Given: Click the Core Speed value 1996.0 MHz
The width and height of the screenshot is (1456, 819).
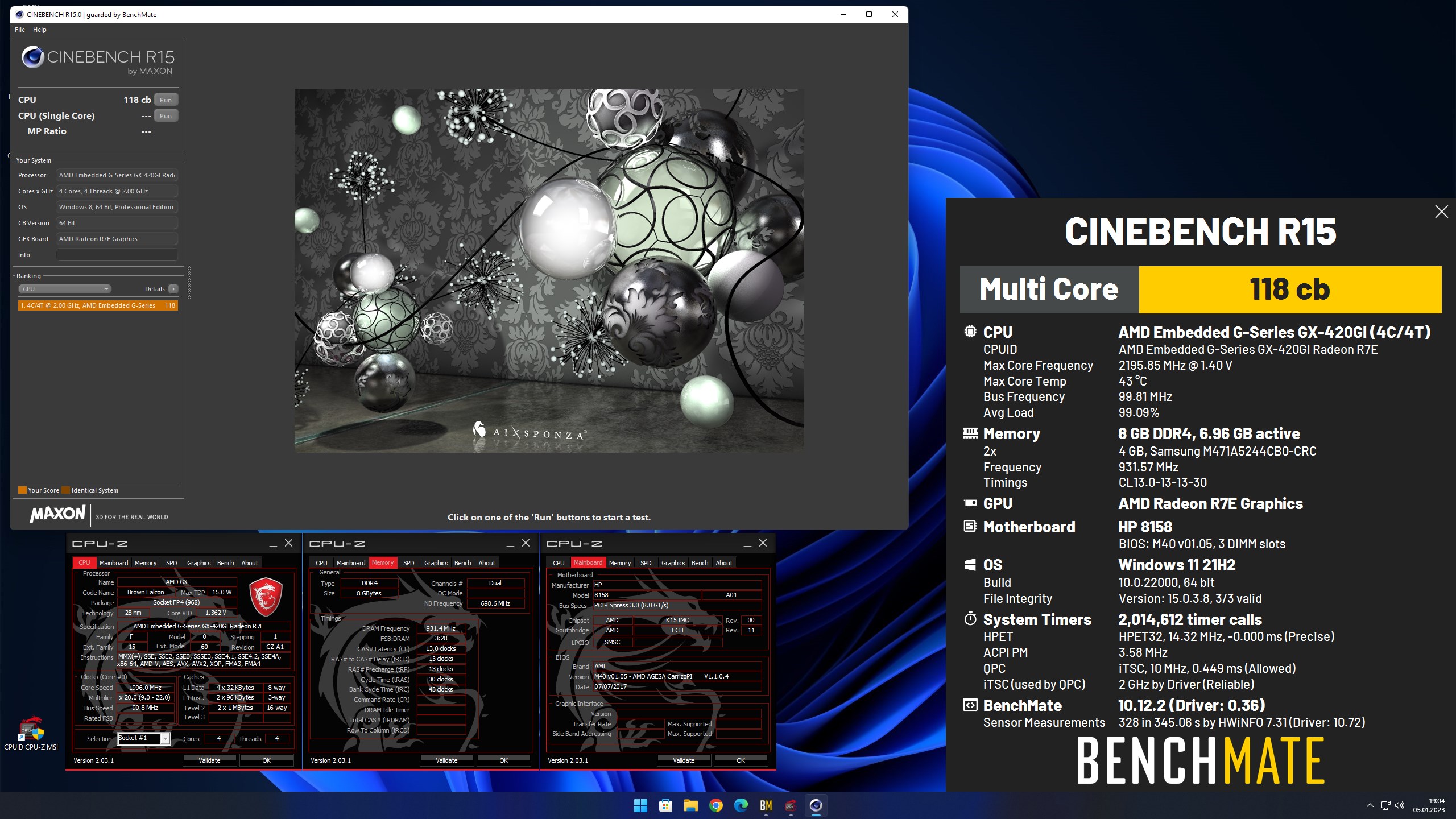Looking at the screenshot, I should coord(146,688).
